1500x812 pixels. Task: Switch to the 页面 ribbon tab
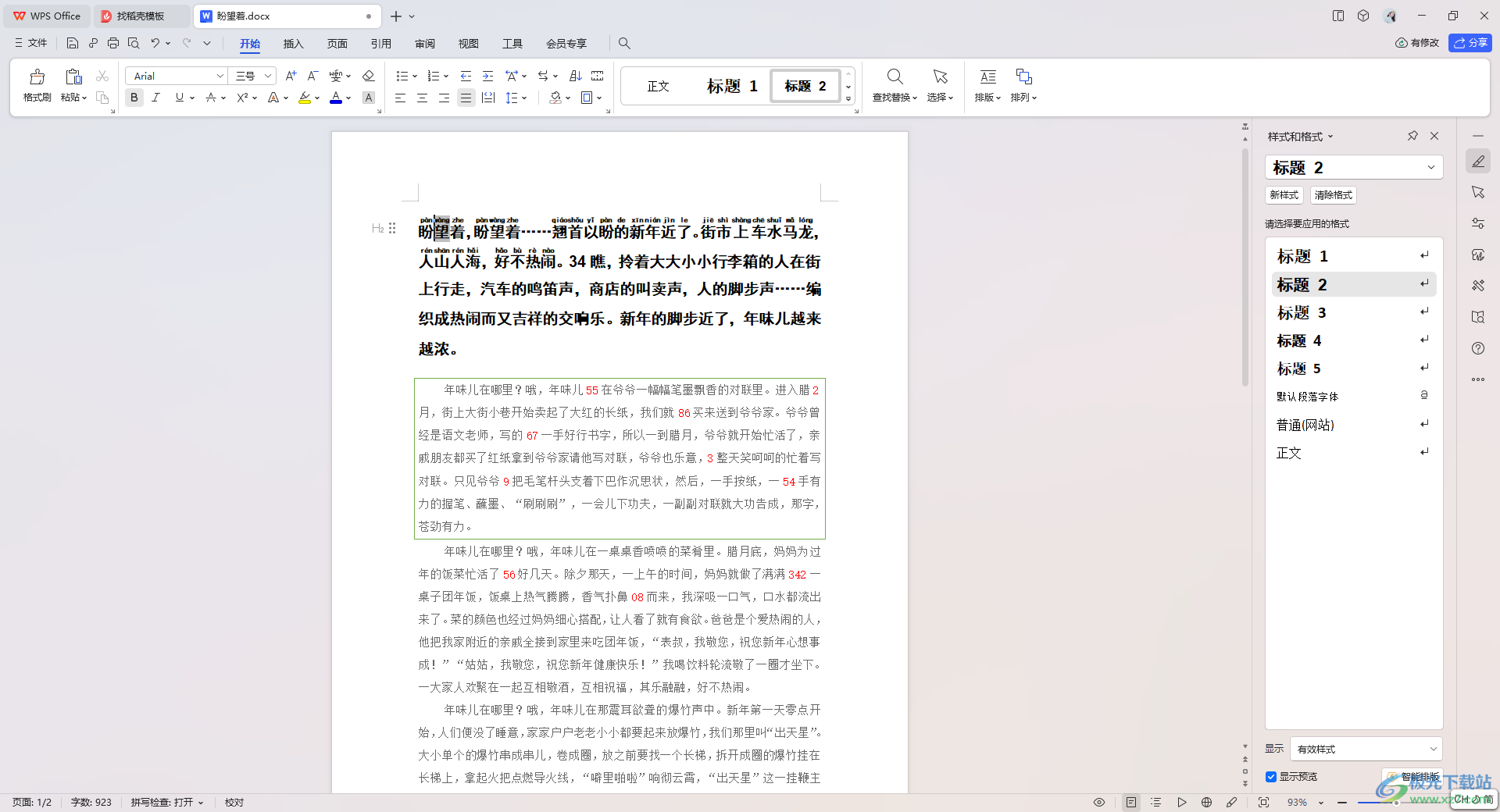click(337, 44)
